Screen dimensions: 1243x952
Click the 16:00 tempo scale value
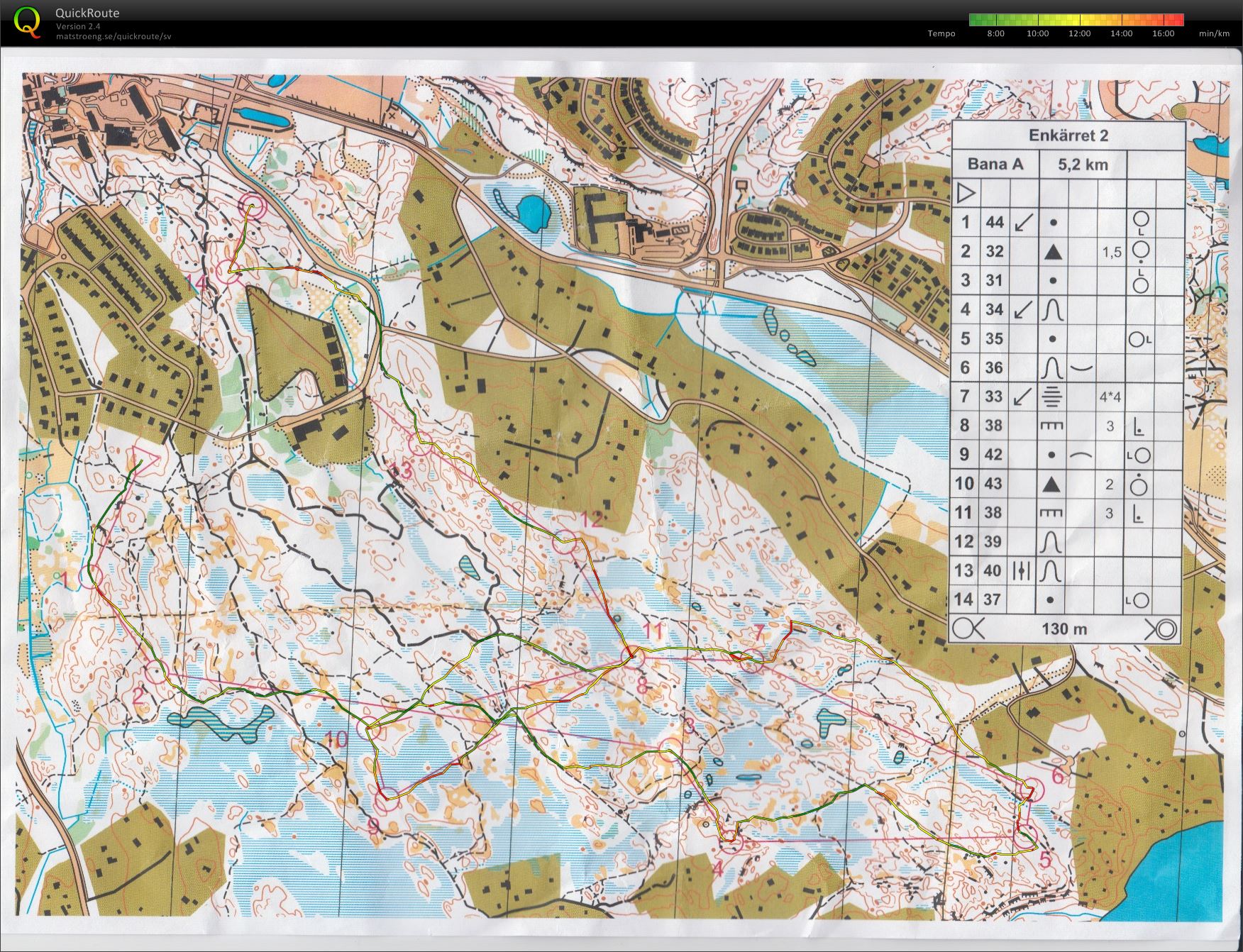point(1163,33)
